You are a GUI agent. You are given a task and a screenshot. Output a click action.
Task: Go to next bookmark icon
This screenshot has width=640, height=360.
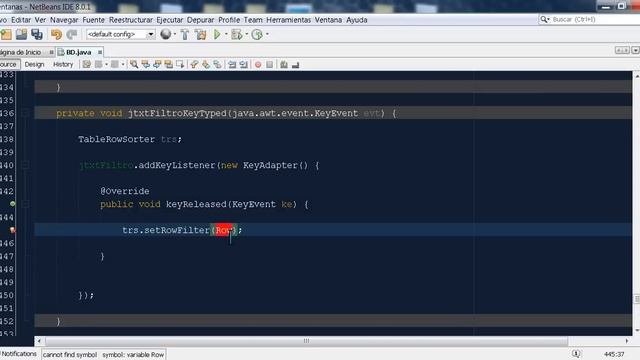205,64
